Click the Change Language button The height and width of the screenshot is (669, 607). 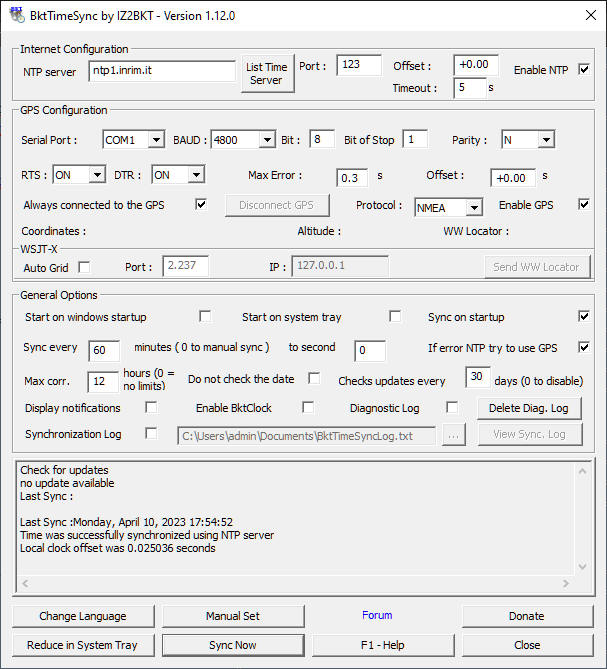(x=83, y=616)
